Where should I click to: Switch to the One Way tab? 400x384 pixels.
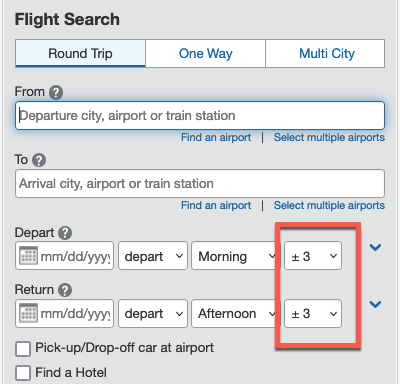pyautogui.click(x=205, y=53)
